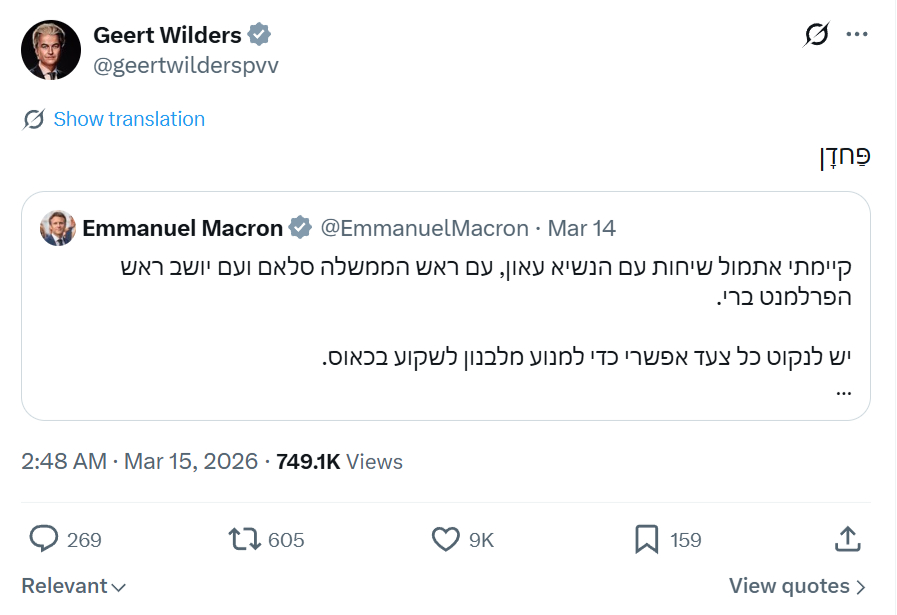Click the Grok icon beside more options
The image size is (897, 615).
tap(816, 35)
